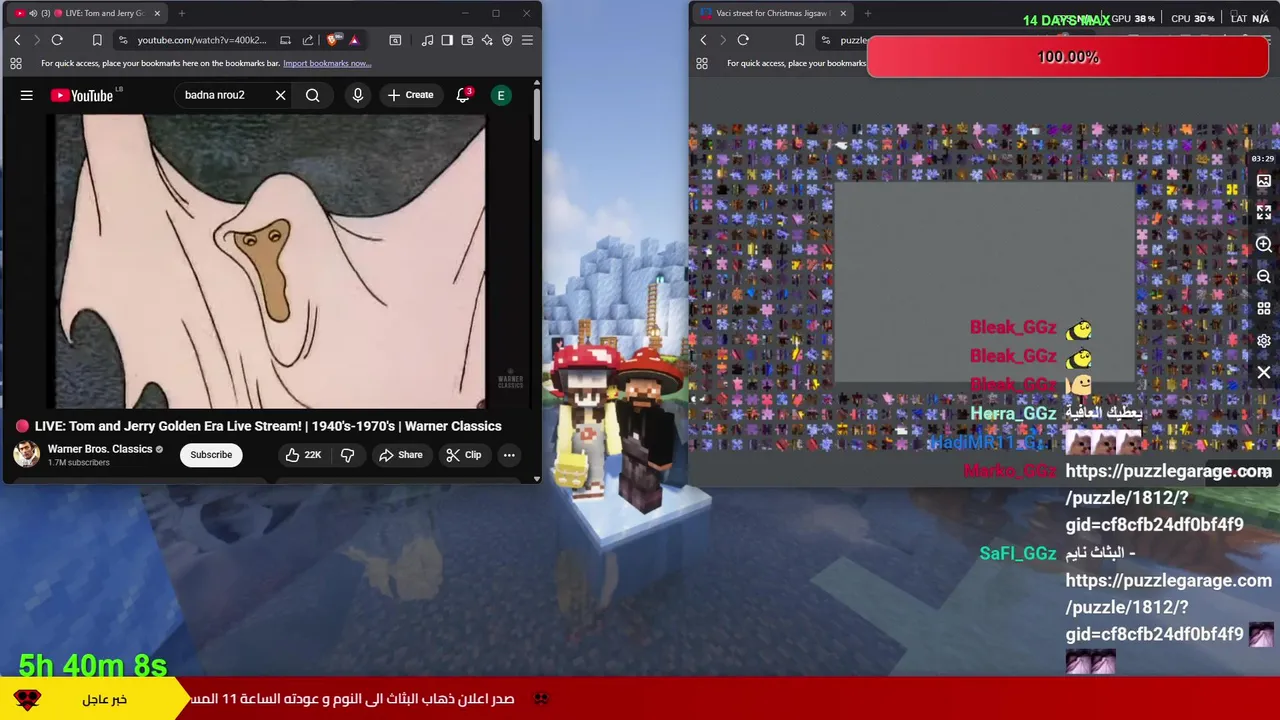Open the Brave Shields lion icon

(332, 40)
